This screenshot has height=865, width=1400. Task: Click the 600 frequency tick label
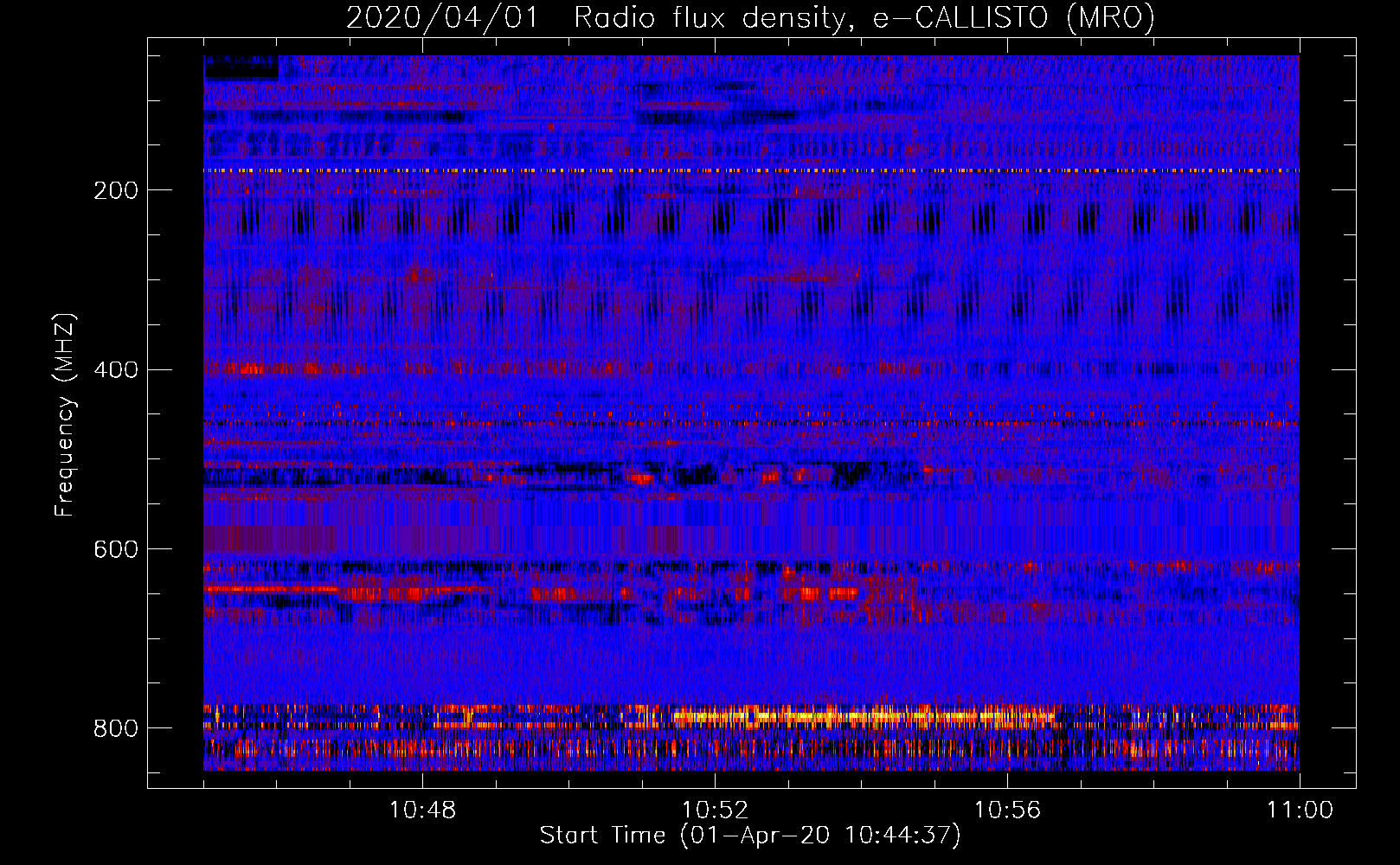point(116,550)
